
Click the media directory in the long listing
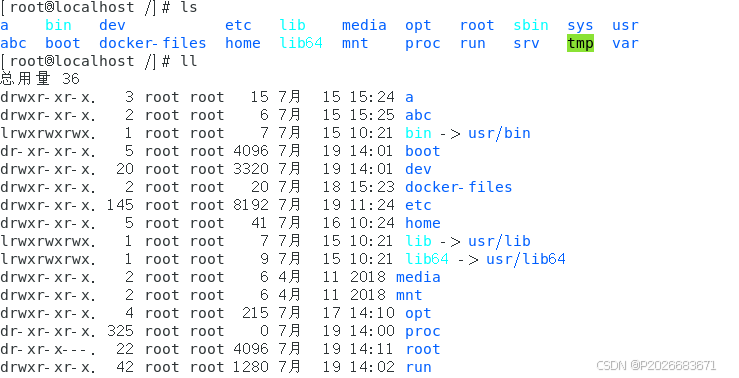point(418,277)
